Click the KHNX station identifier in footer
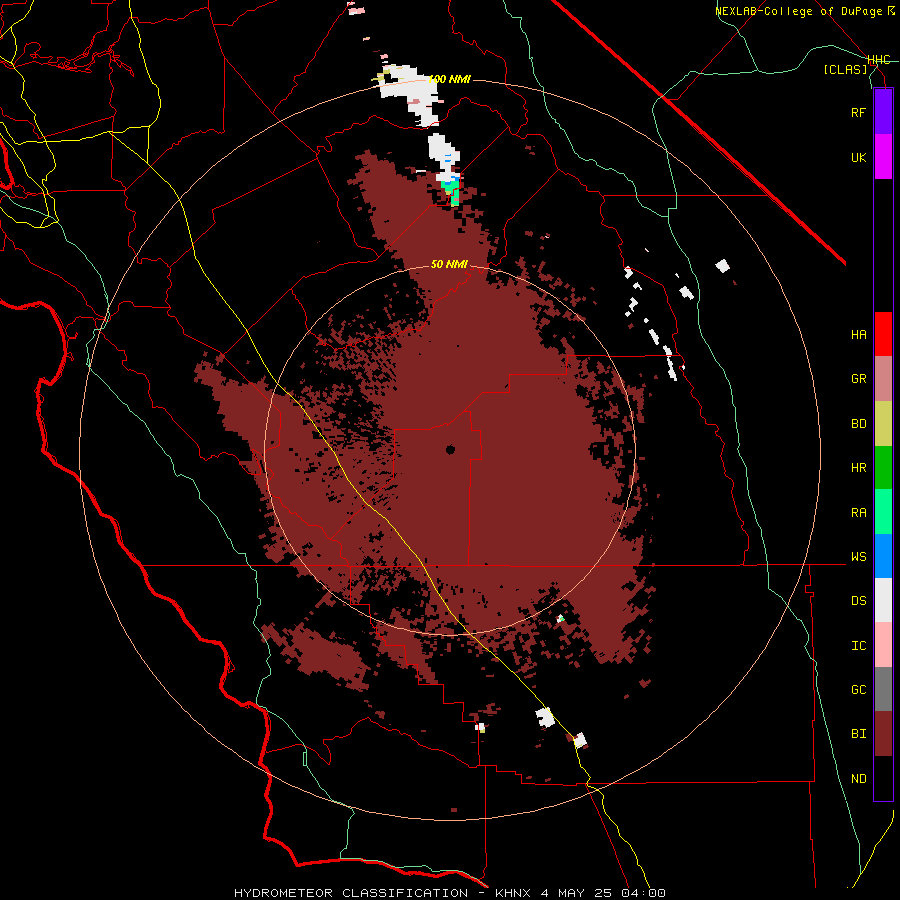Viewport: 900px width, 900px height. [514, 893]
